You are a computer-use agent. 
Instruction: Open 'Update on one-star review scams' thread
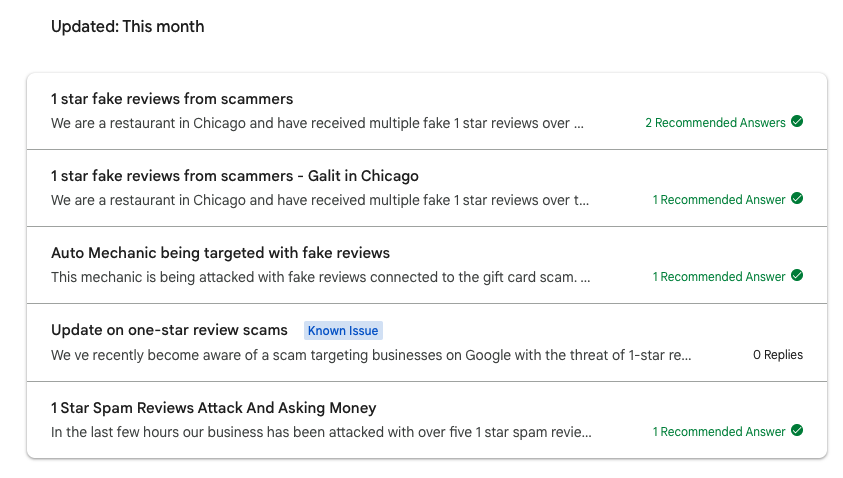click(169, 330)
